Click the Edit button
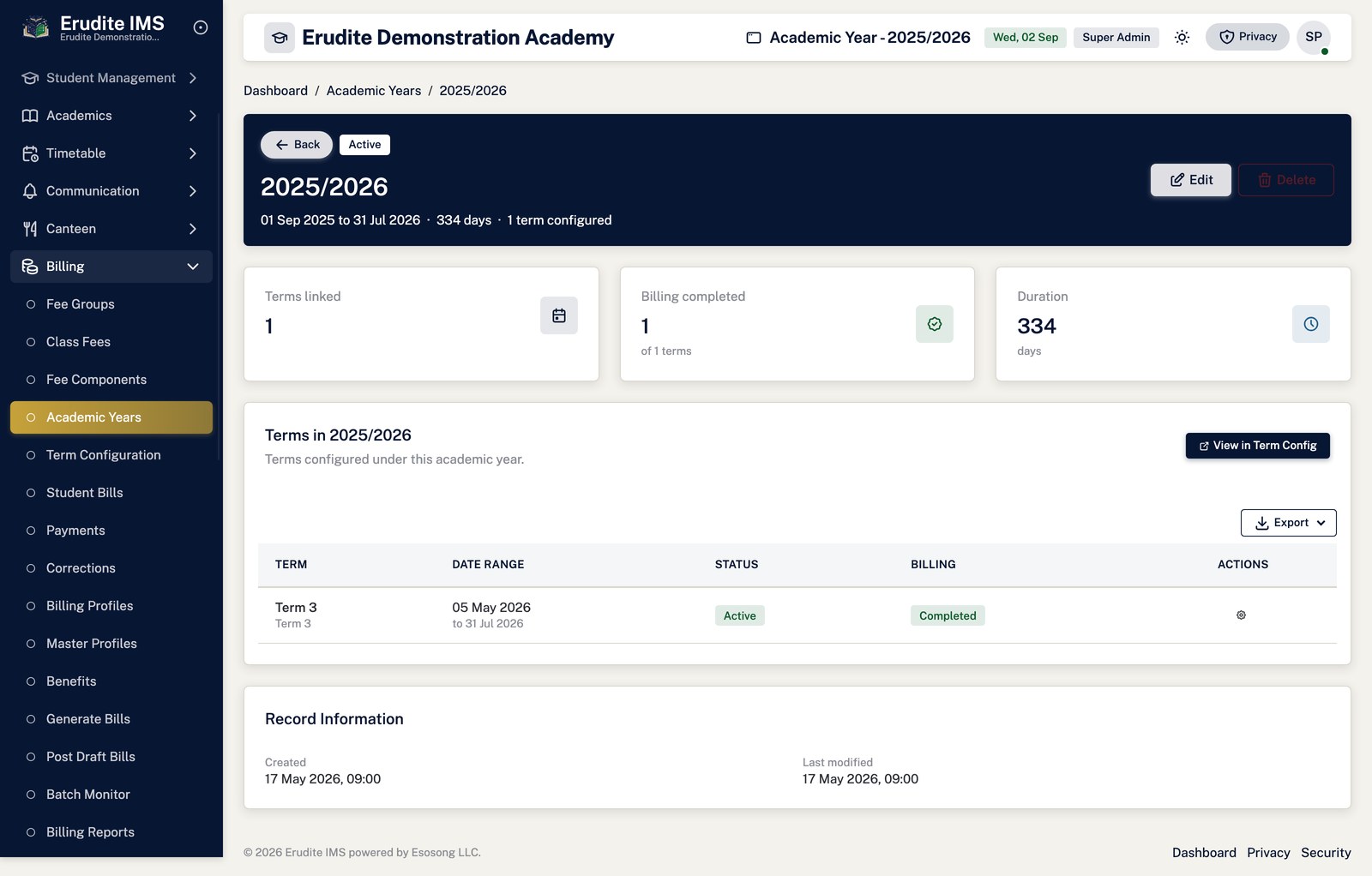The image size is (1372, 876). click(x=1191, y=180)
